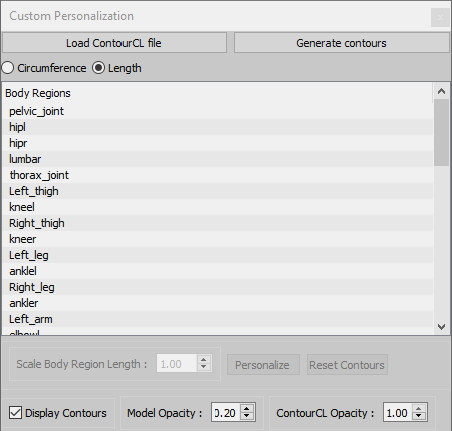Screen dimensions: 452x431
Task: Select kneel body region row
Action: [x=217, y=207]
